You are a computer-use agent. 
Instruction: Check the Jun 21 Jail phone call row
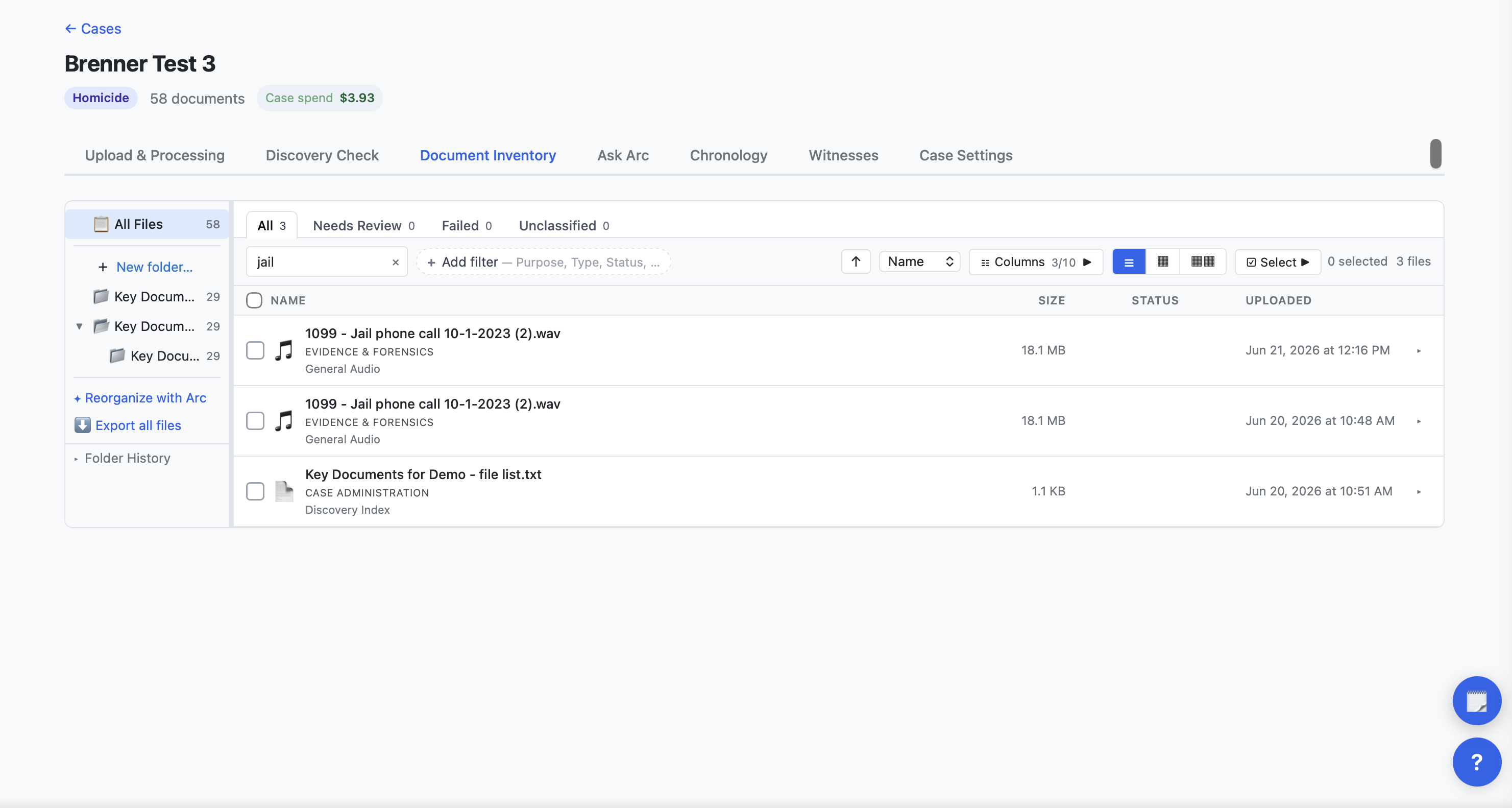(255, 350)
